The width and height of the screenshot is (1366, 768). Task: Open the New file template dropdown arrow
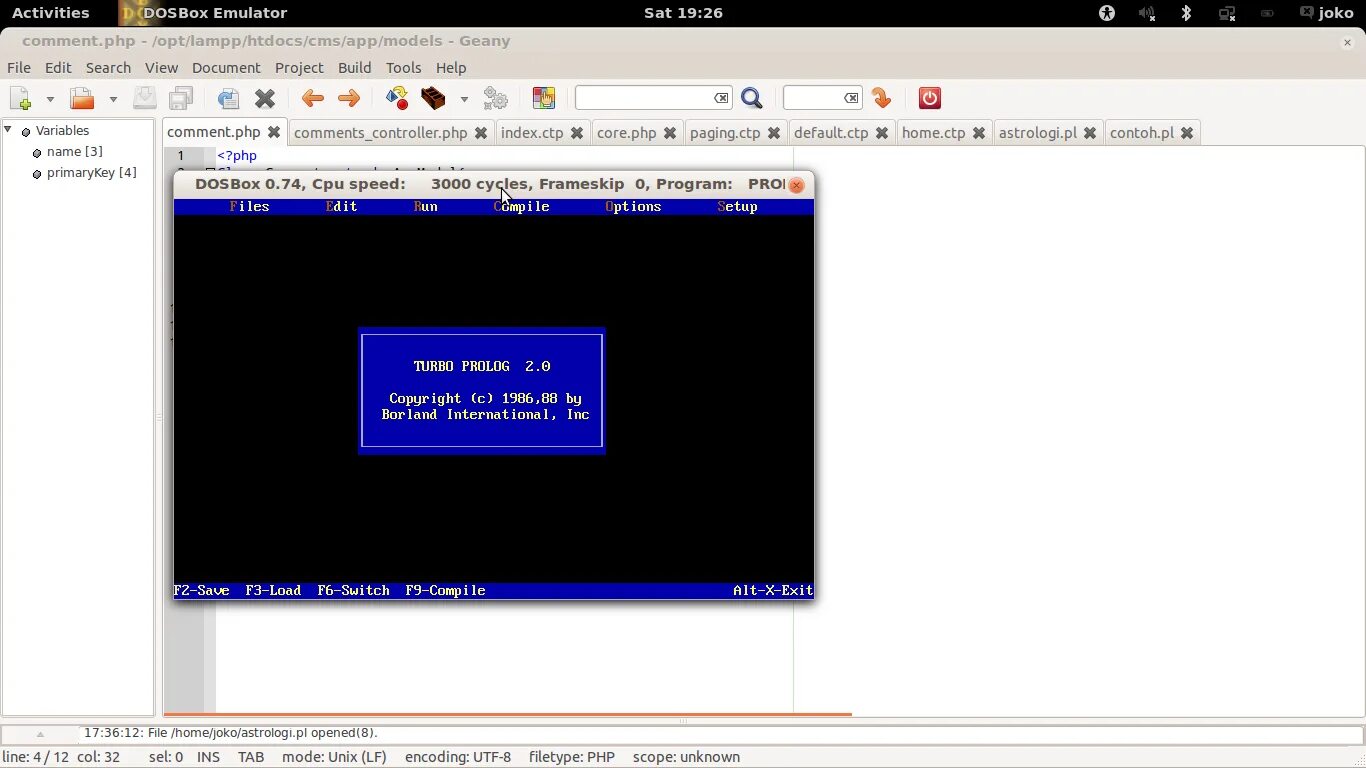[x=50, y=99]
